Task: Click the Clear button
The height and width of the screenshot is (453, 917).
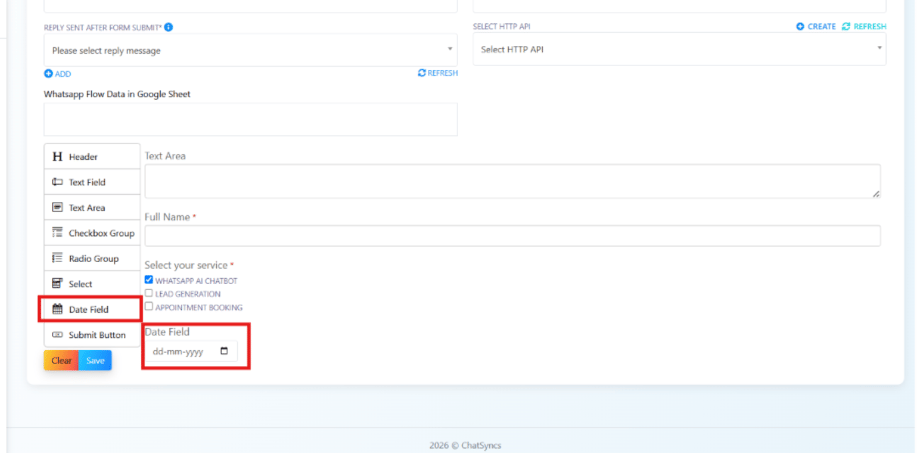Action: [x=61, y=361]
